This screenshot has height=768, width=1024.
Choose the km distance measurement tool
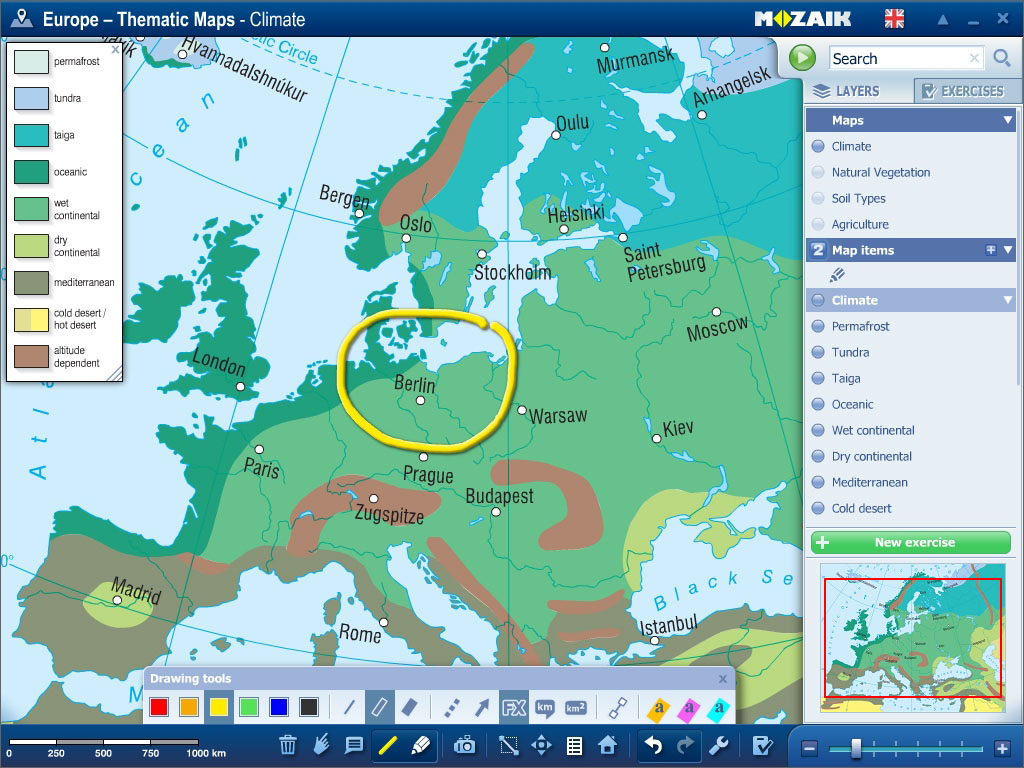coord(544,707)
